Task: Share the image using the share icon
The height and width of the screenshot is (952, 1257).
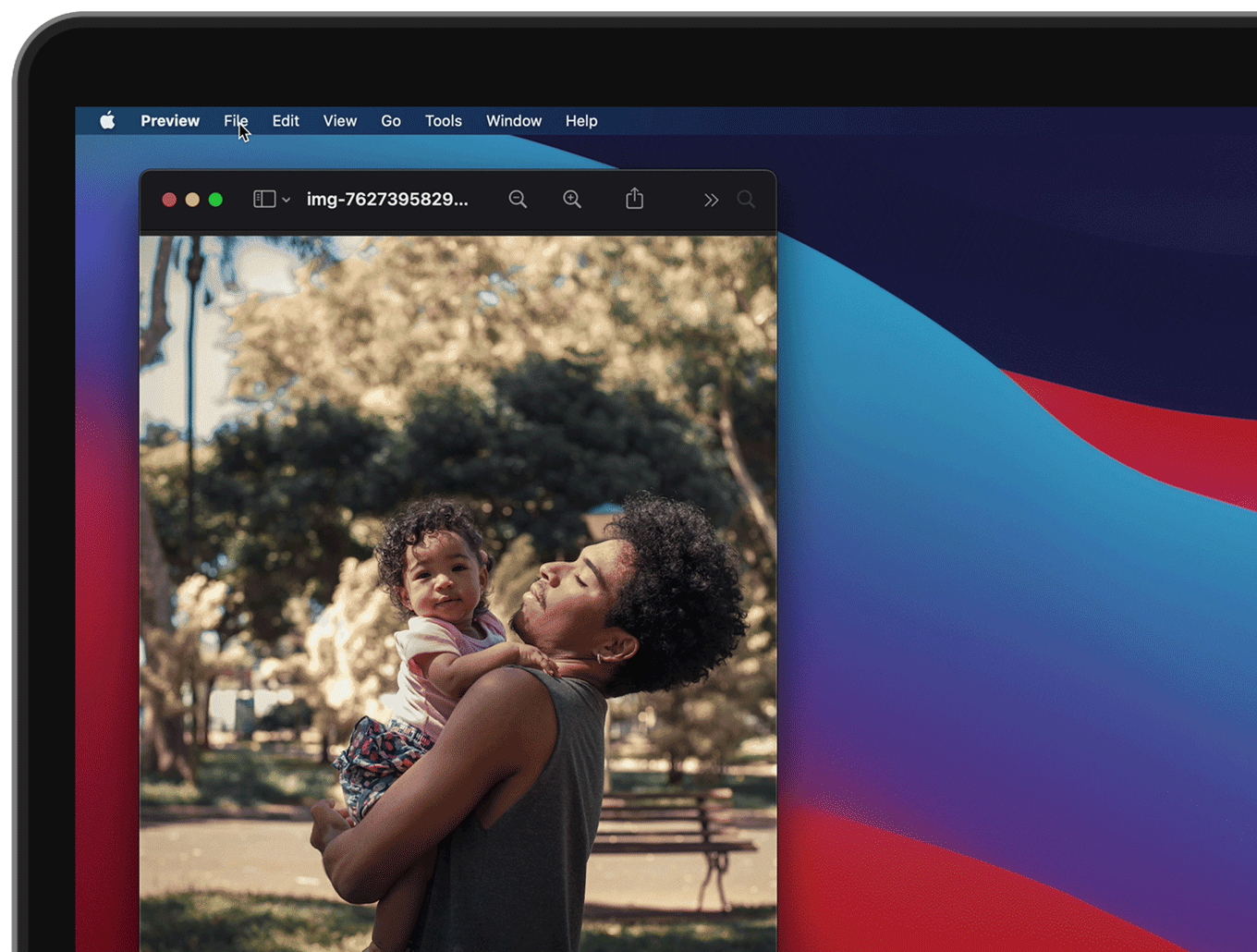Action: click(x=634, y=198)
